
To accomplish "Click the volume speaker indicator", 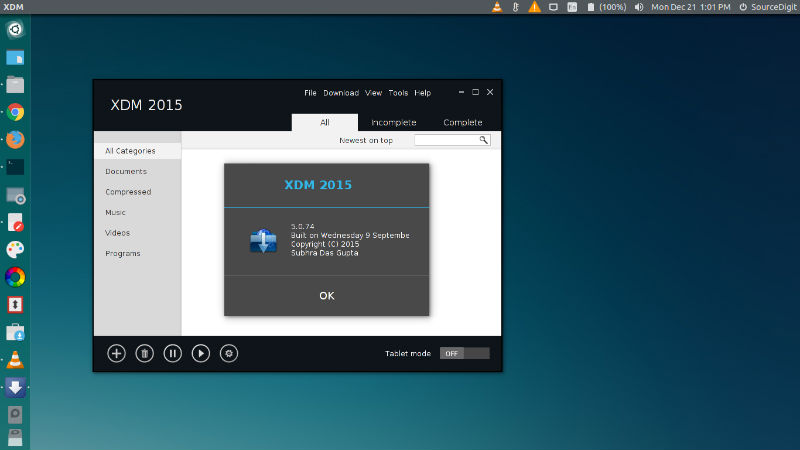I will 639,7.
